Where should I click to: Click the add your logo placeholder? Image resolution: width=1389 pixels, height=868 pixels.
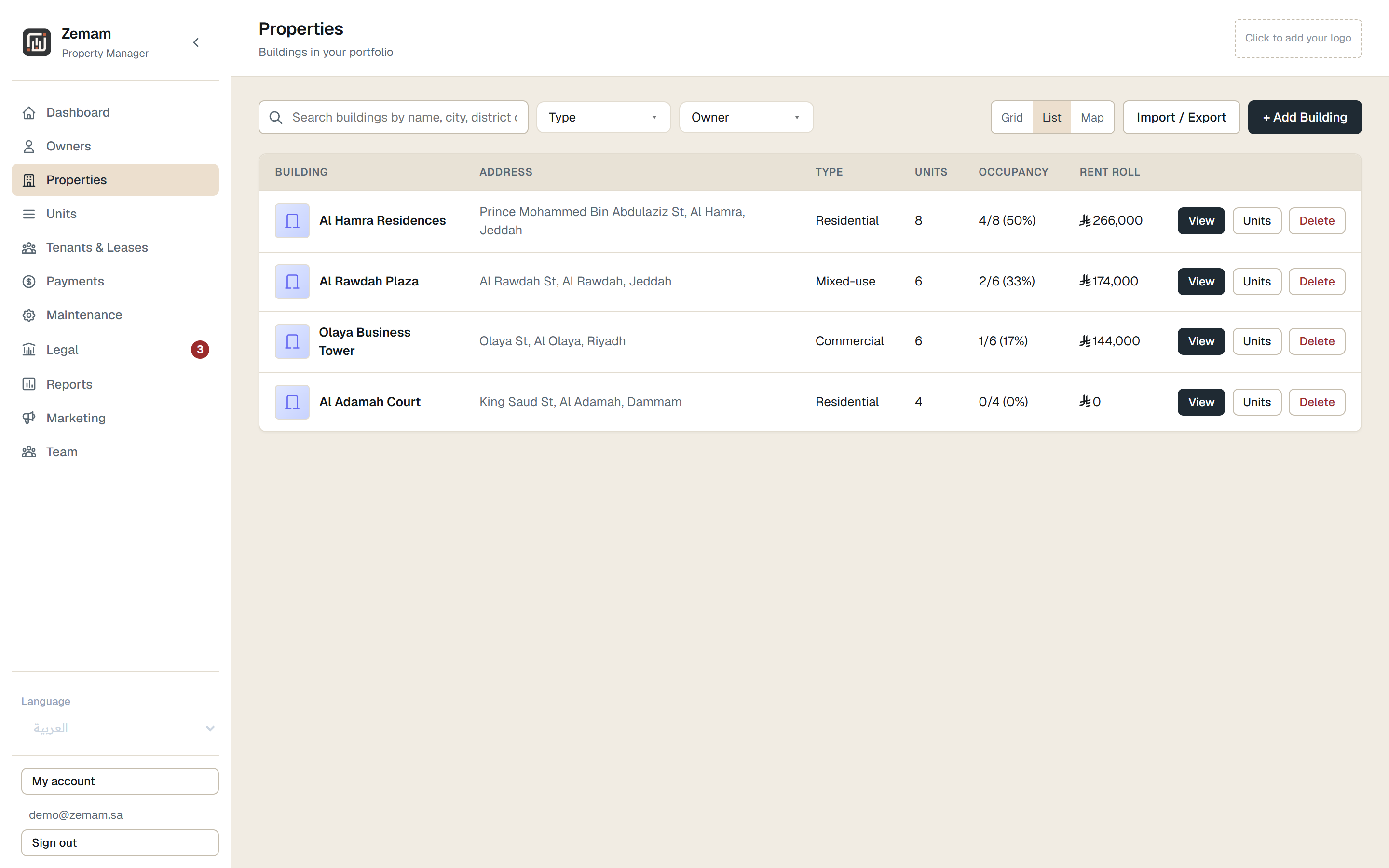[1298, 39]
